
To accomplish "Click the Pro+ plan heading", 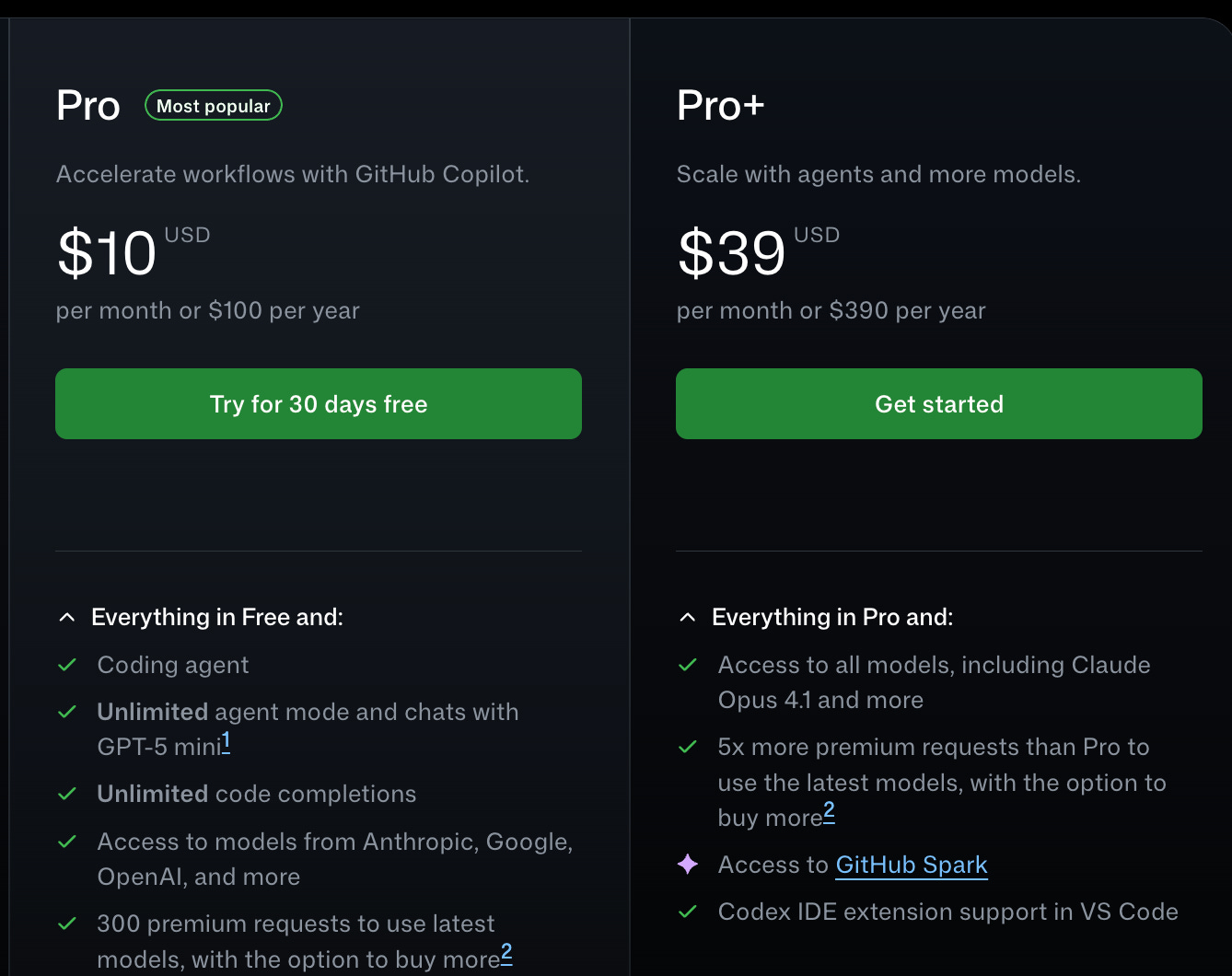I will tap(720, 105).
